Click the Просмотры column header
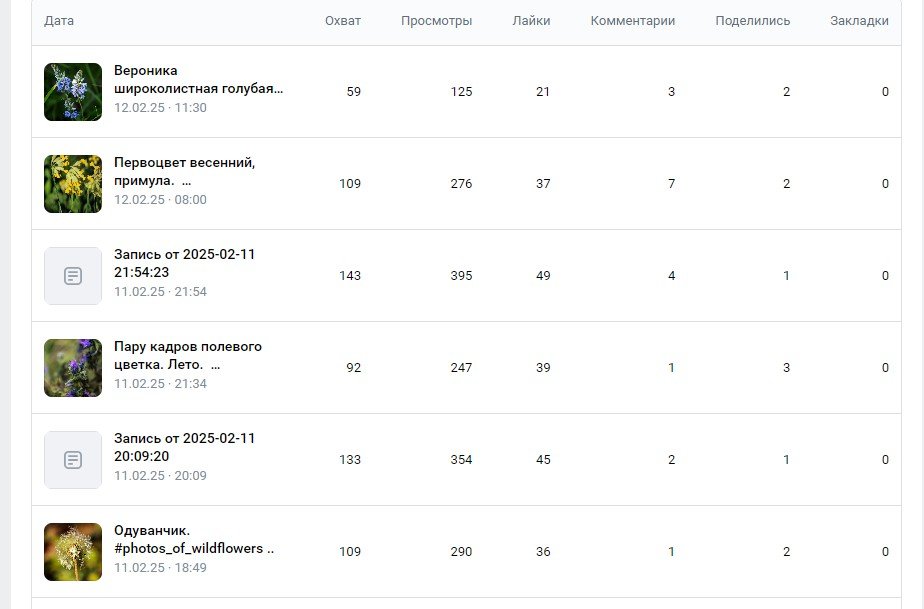This screenshot has height=609, width=924. point(436,21)
